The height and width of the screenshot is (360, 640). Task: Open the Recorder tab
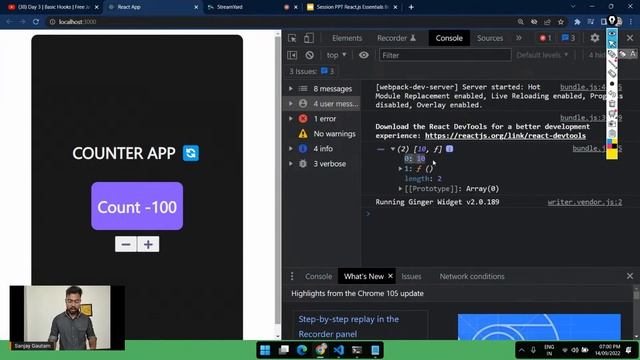click(396, 38)
